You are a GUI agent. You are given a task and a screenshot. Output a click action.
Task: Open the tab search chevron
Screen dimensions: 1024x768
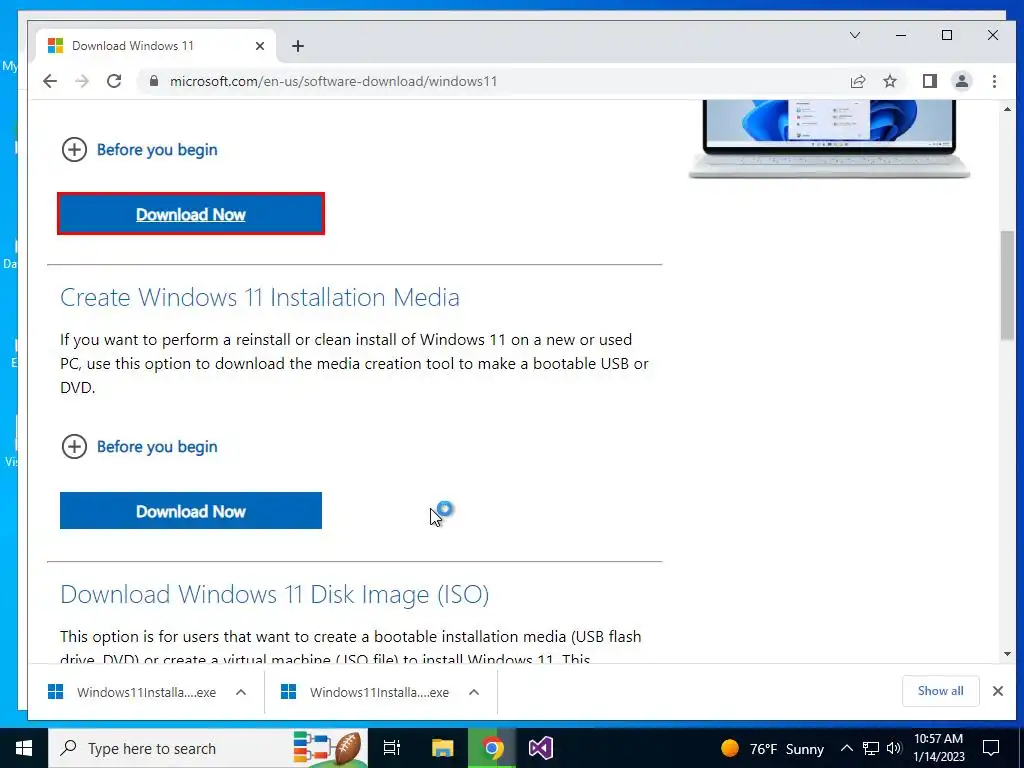[x=854, y=35]
